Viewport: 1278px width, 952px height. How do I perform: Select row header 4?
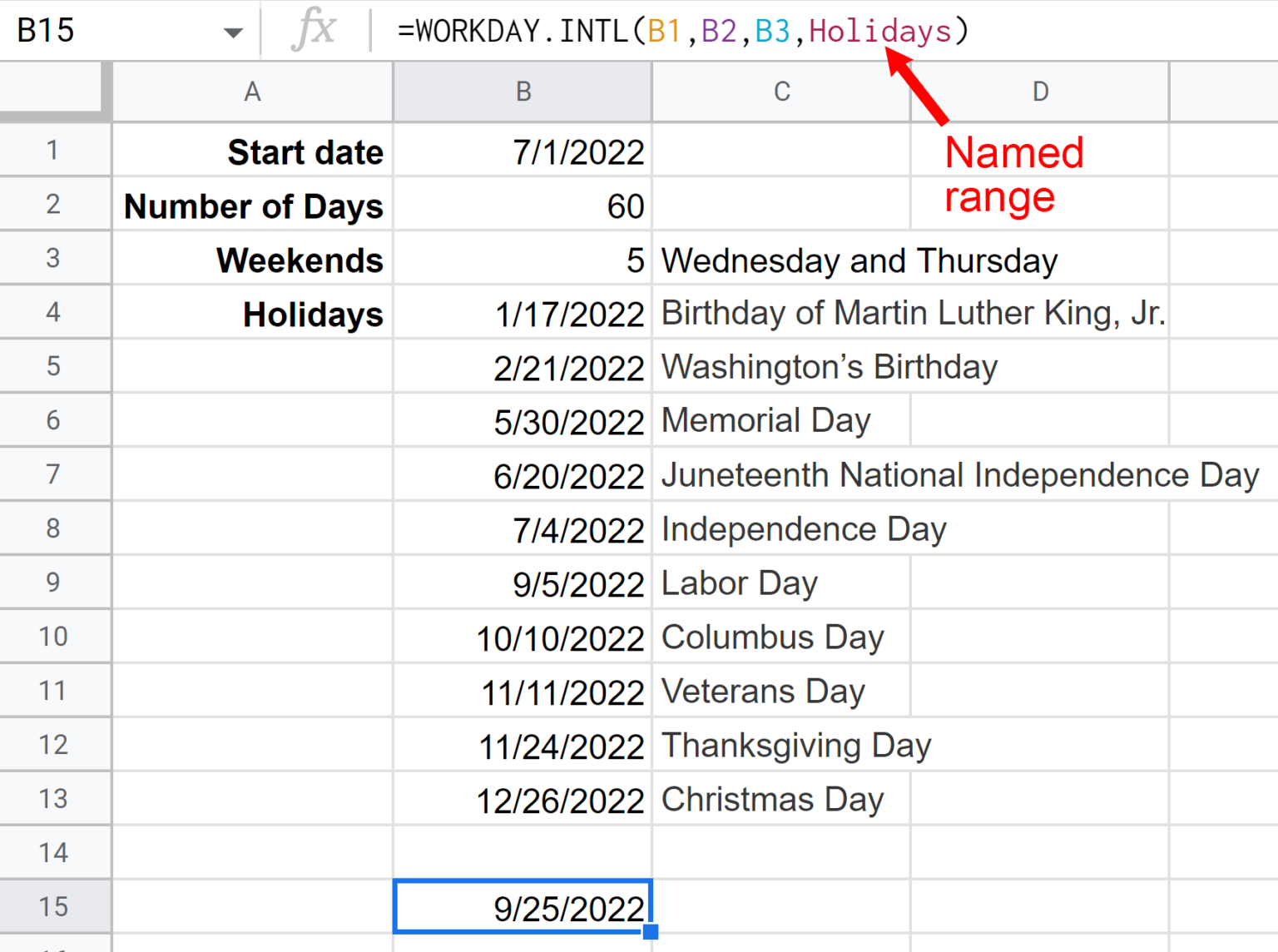53,312
